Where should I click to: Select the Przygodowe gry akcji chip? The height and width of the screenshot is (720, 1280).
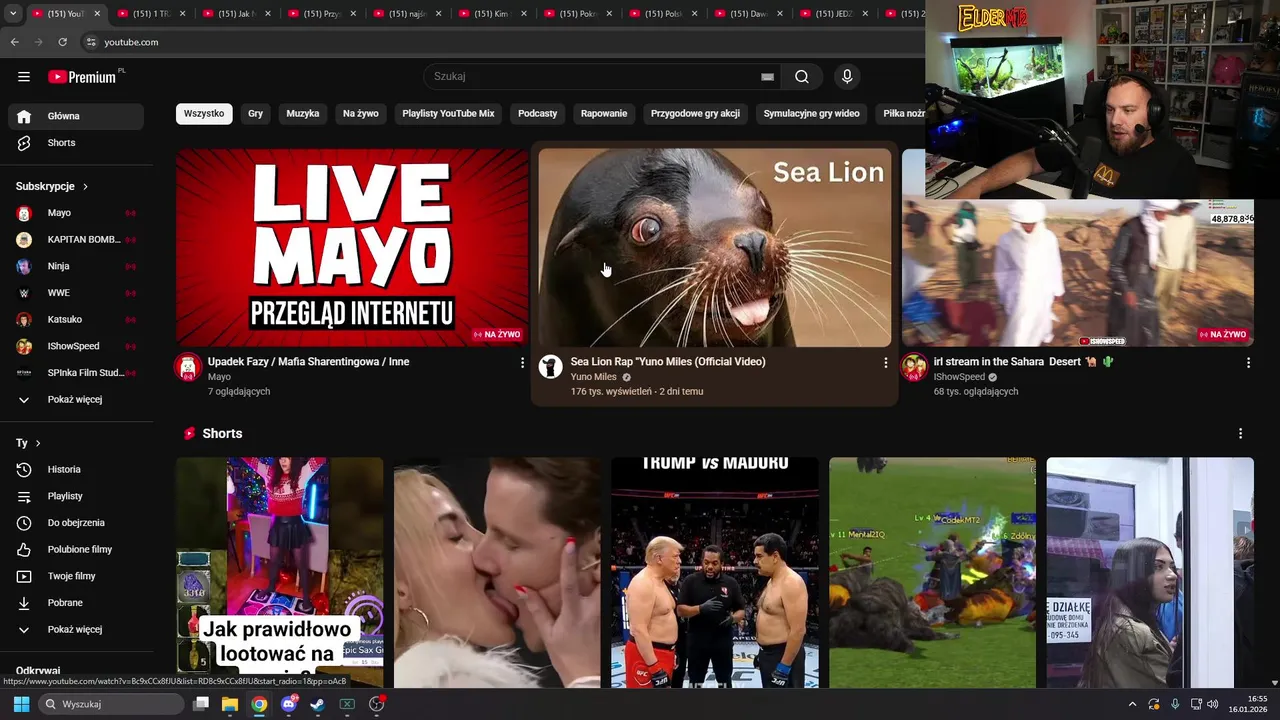coord(695,114)
